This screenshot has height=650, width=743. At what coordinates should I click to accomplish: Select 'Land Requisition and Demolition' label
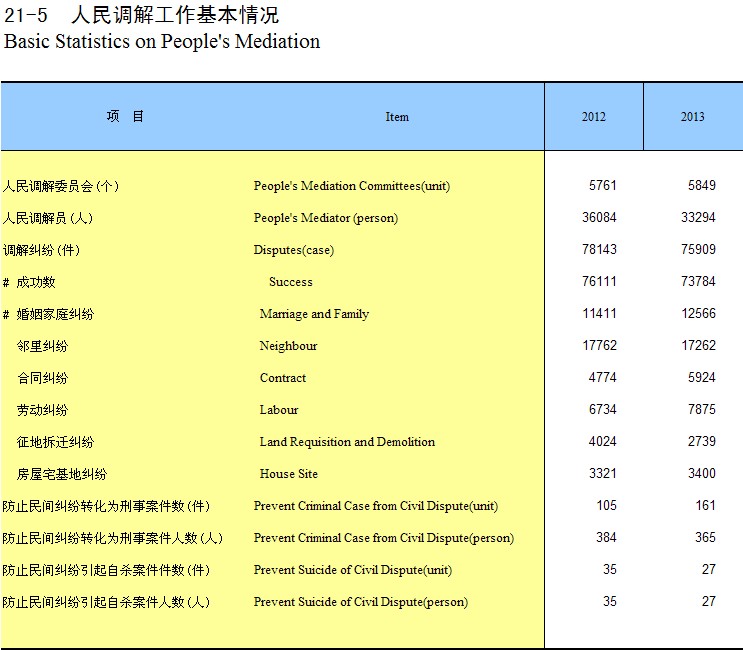[x=347, y=442]
